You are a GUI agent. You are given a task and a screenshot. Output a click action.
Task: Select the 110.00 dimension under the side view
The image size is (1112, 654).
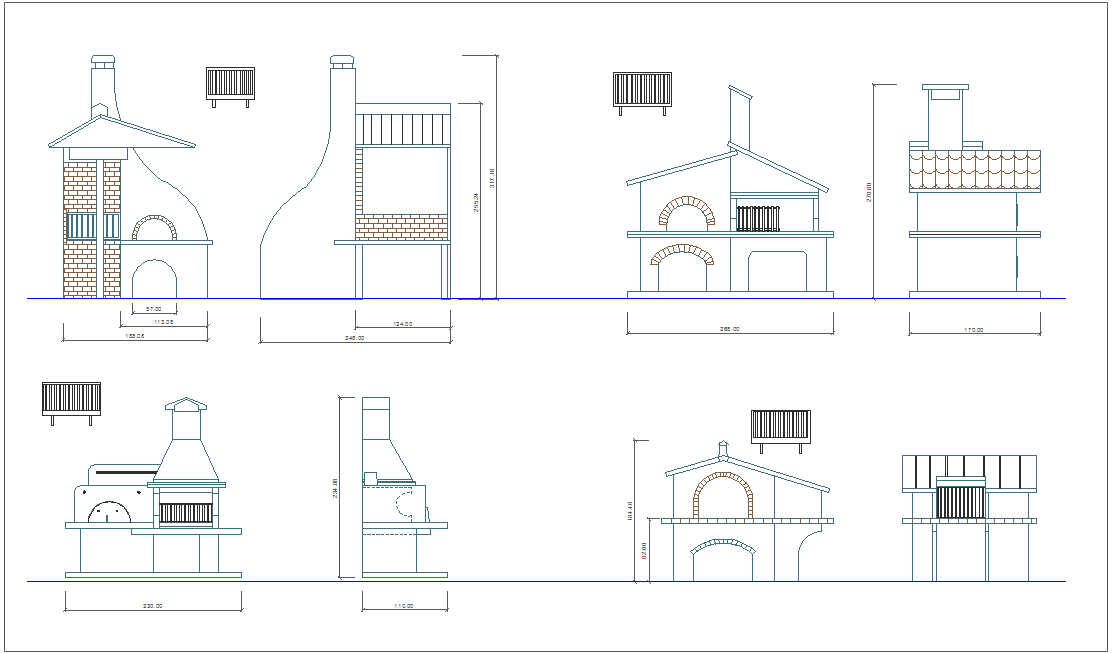(404, 606)
